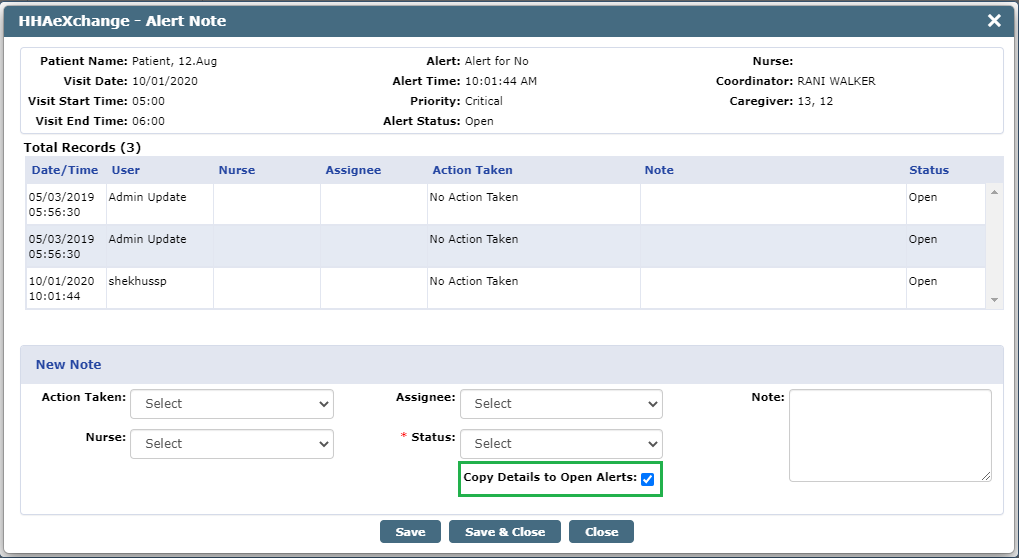Screen dimensions: 1019x558
Task: Sort records by Action Taken column header
Action: click(x=472, y=170)
